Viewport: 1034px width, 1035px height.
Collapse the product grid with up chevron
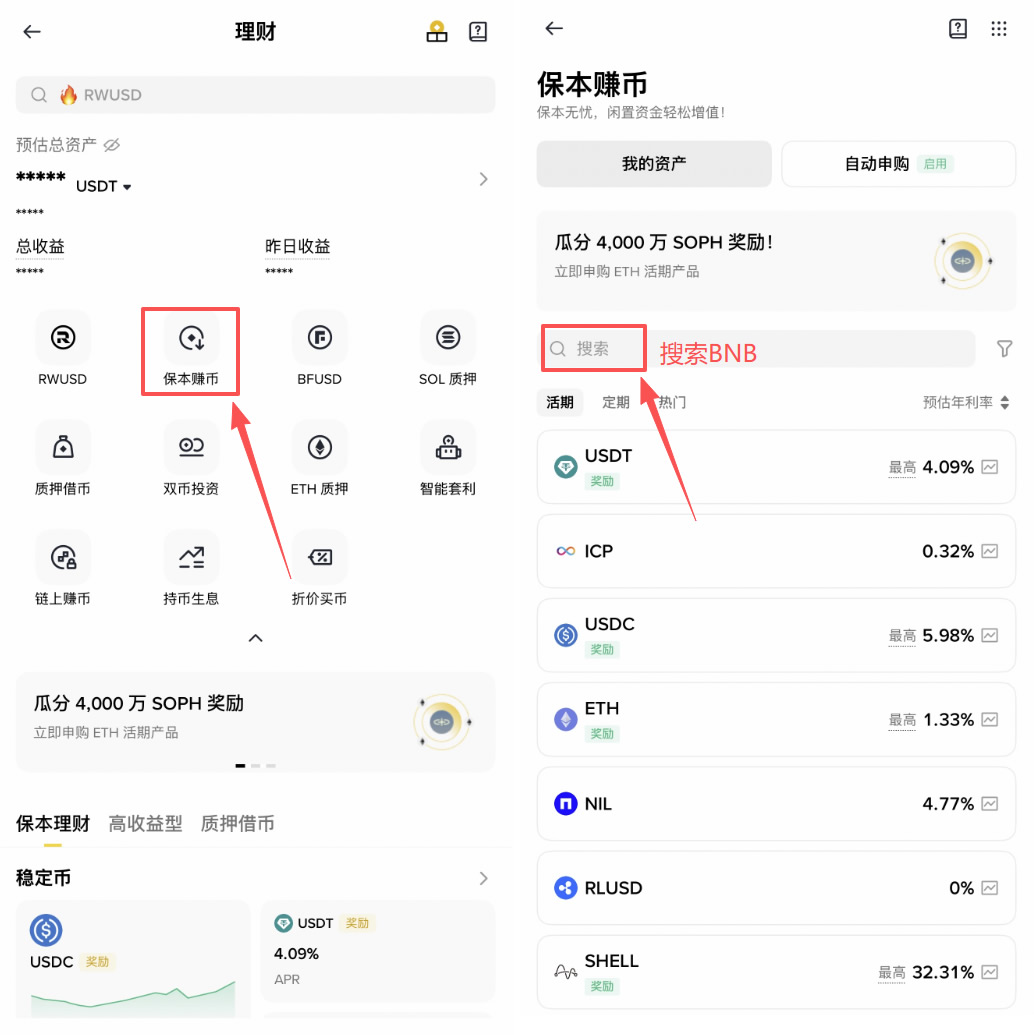(x=256, y=638)
